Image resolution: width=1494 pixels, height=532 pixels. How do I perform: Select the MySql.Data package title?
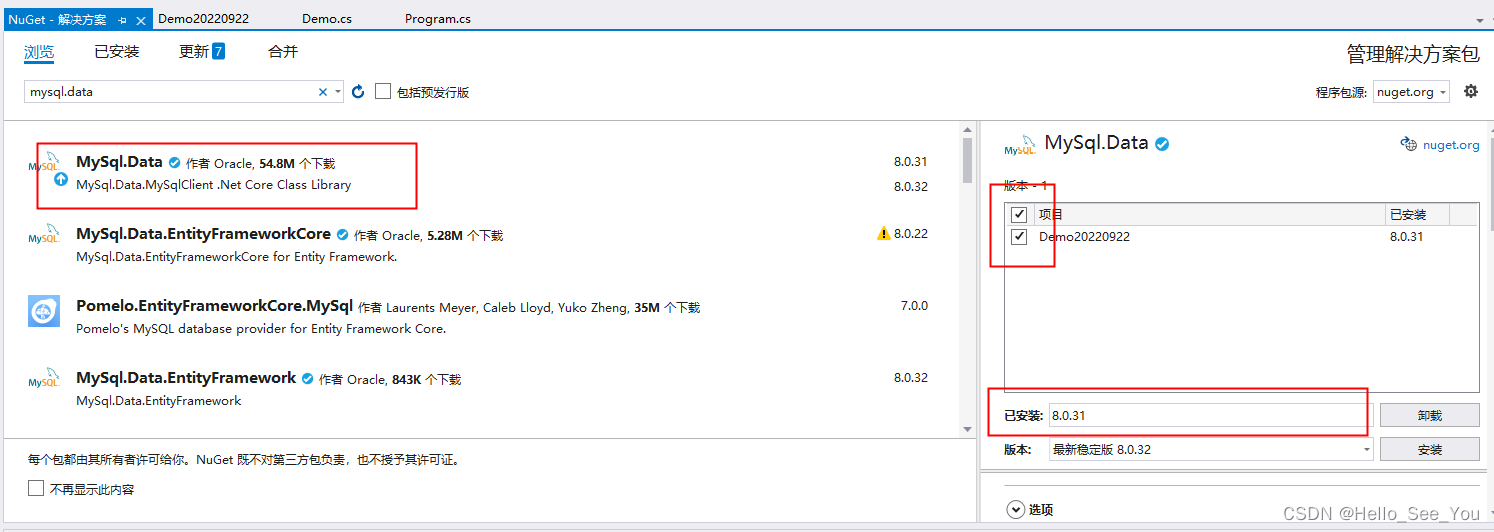[119, 161]
